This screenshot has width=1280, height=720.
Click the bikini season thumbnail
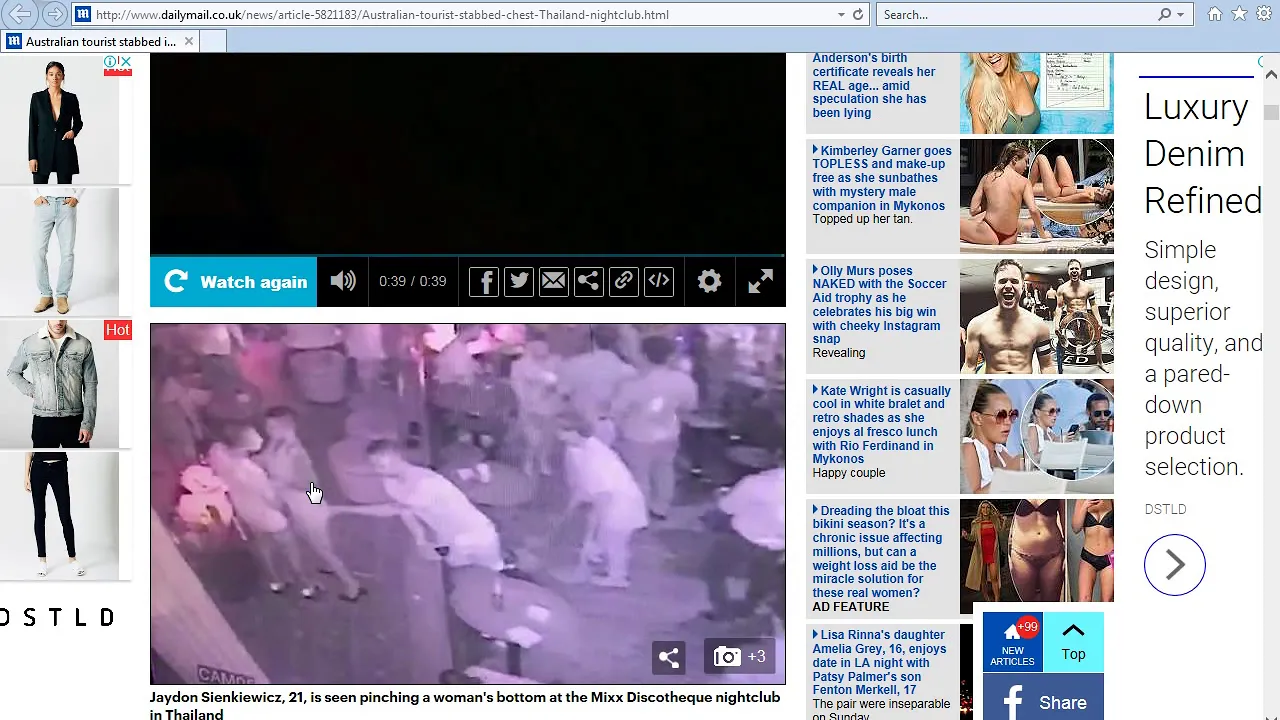pyautogui.click(x=1036, y=550)
